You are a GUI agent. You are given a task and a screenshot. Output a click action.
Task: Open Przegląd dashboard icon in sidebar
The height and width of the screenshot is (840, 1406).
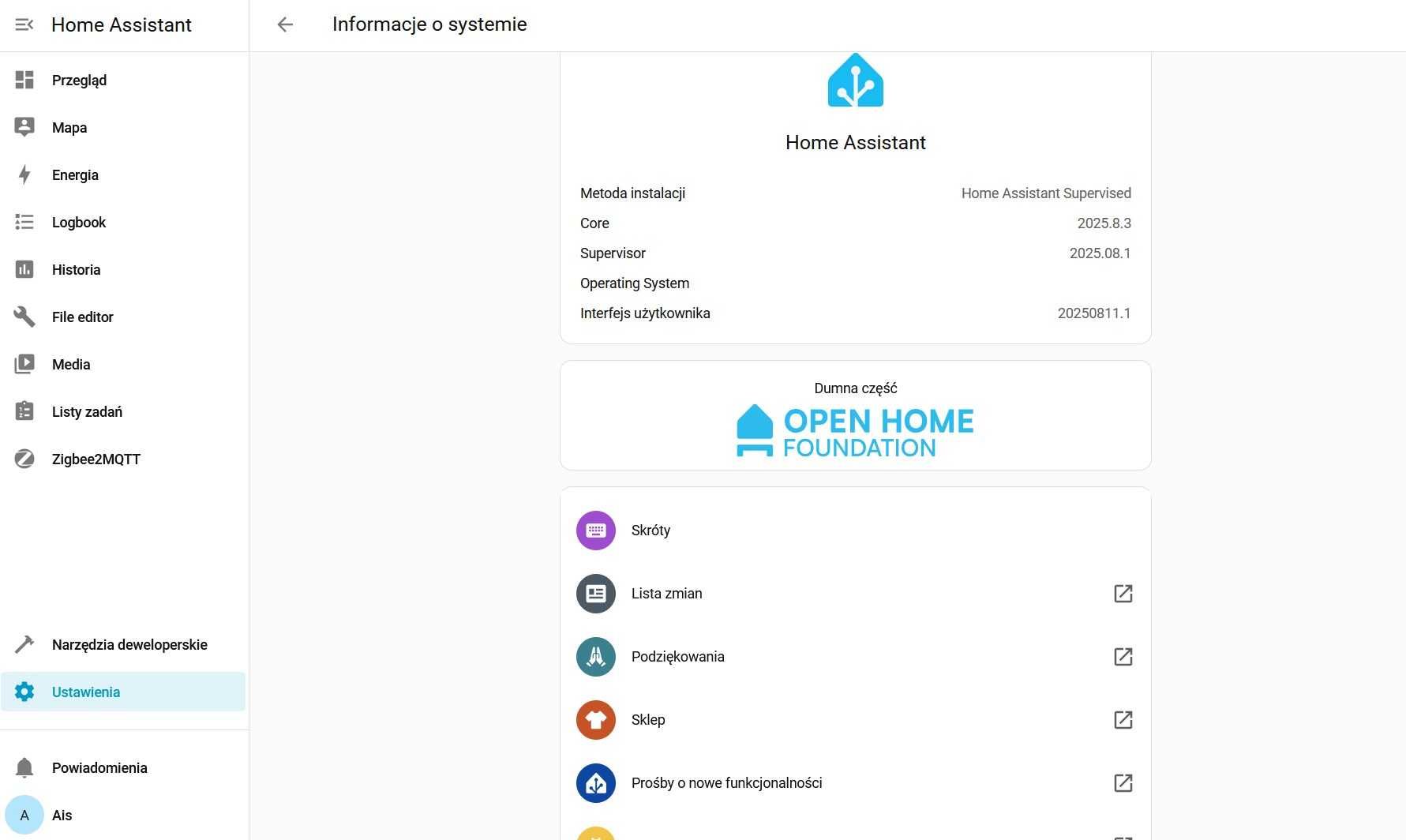24,80
